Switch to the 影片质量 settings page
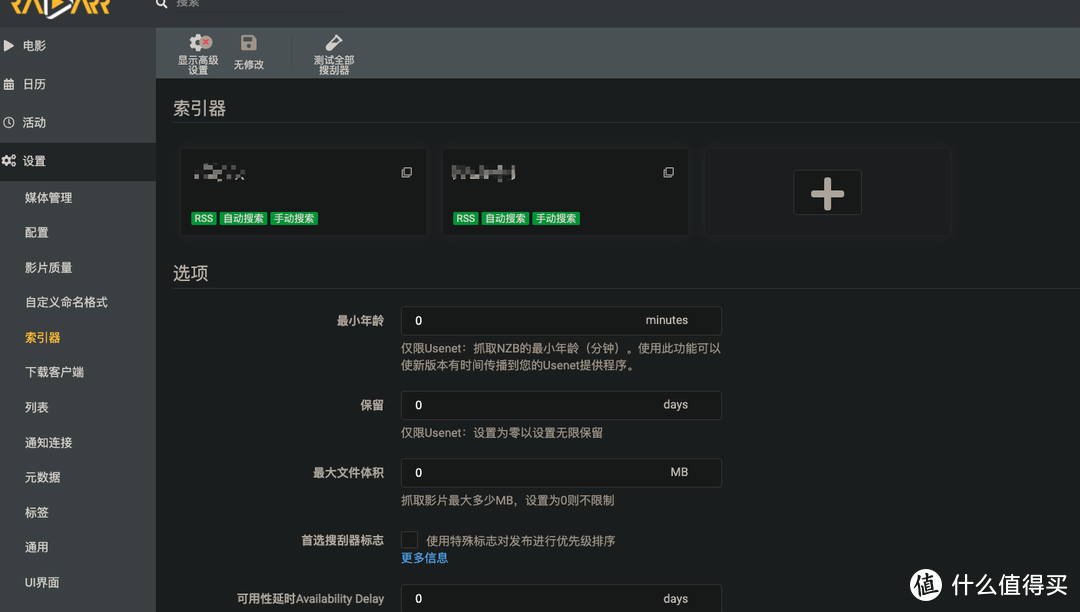 47,267
